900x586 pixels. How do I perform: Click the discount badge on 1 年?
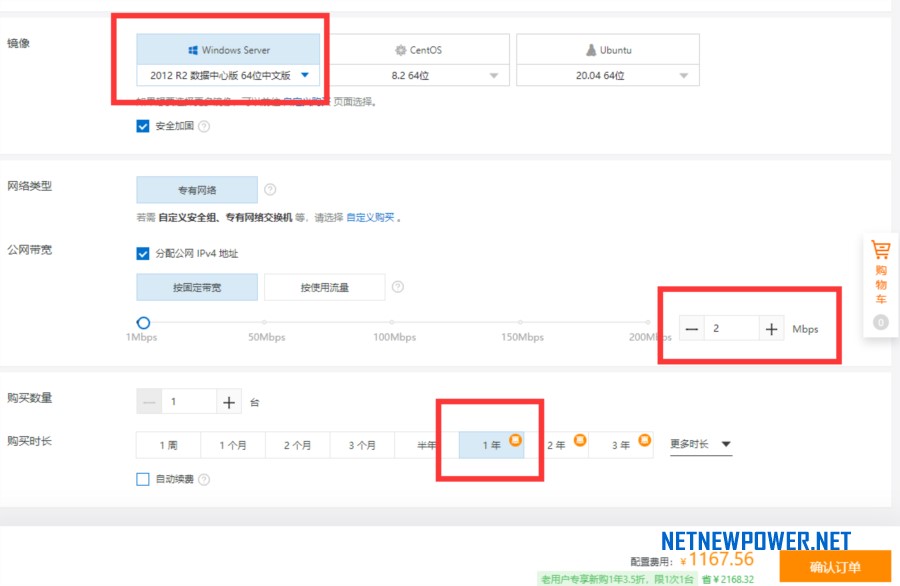515,440
